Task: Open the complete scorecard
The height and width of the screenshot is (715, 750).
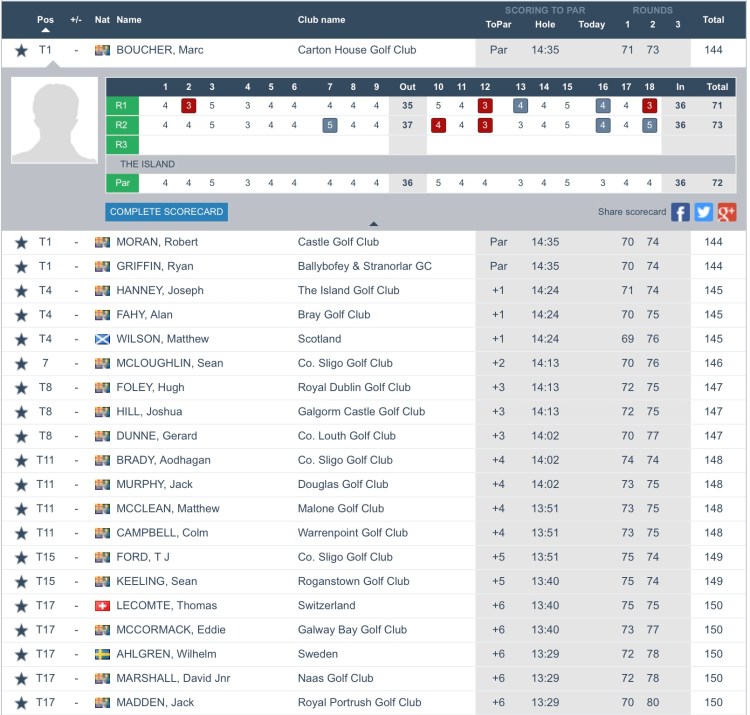Action: (166, 212)
